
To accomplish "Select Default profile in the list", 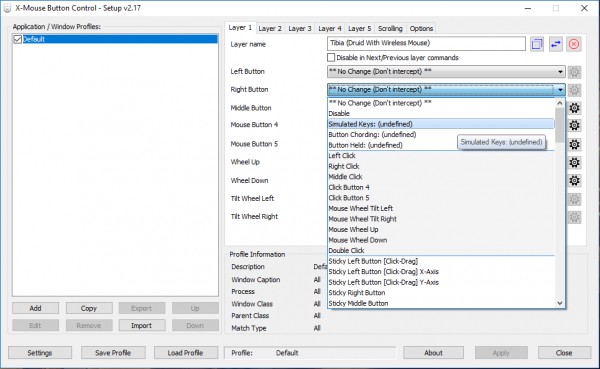I will coord(120,39).
